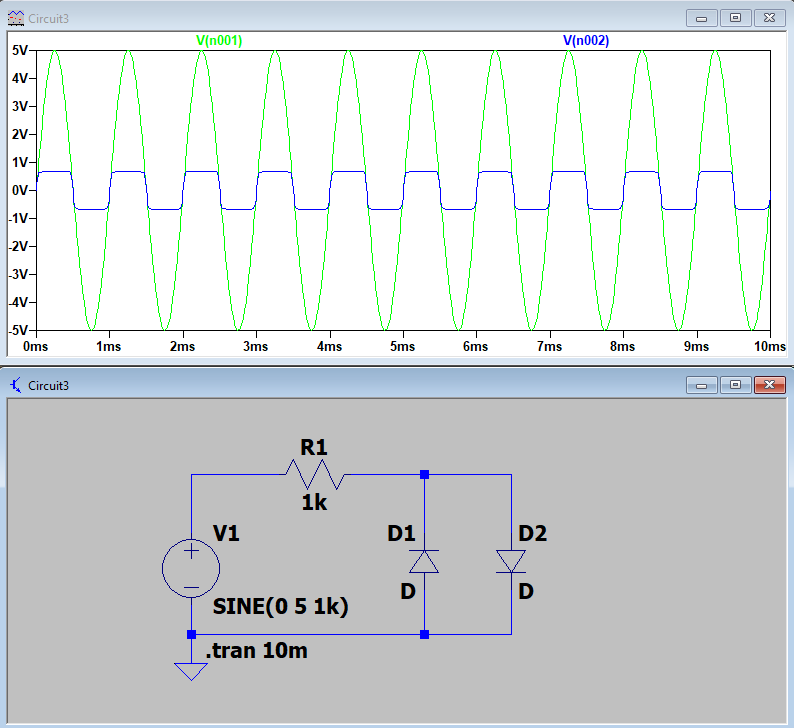The height and width of the screenshot is (728, 794).
Task: Click the SINE(0 5 1k) source value text
Action: click(x=280, y=607)
